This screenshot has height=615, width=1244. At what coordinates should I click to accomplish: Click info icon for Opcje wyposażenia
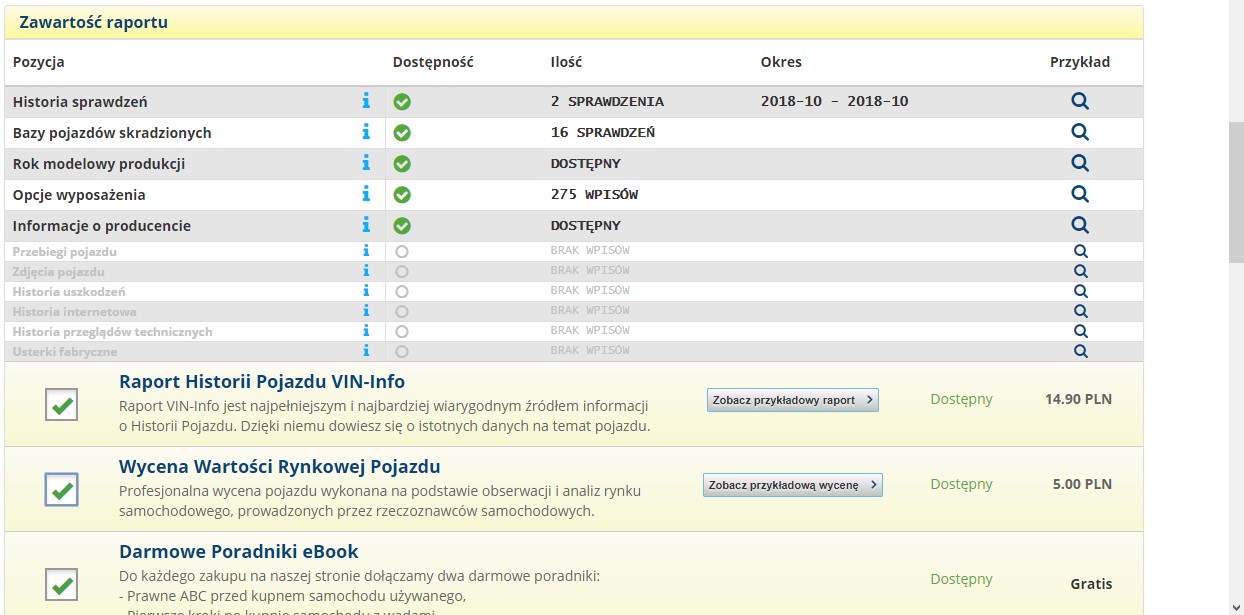(x=366, y=194)
